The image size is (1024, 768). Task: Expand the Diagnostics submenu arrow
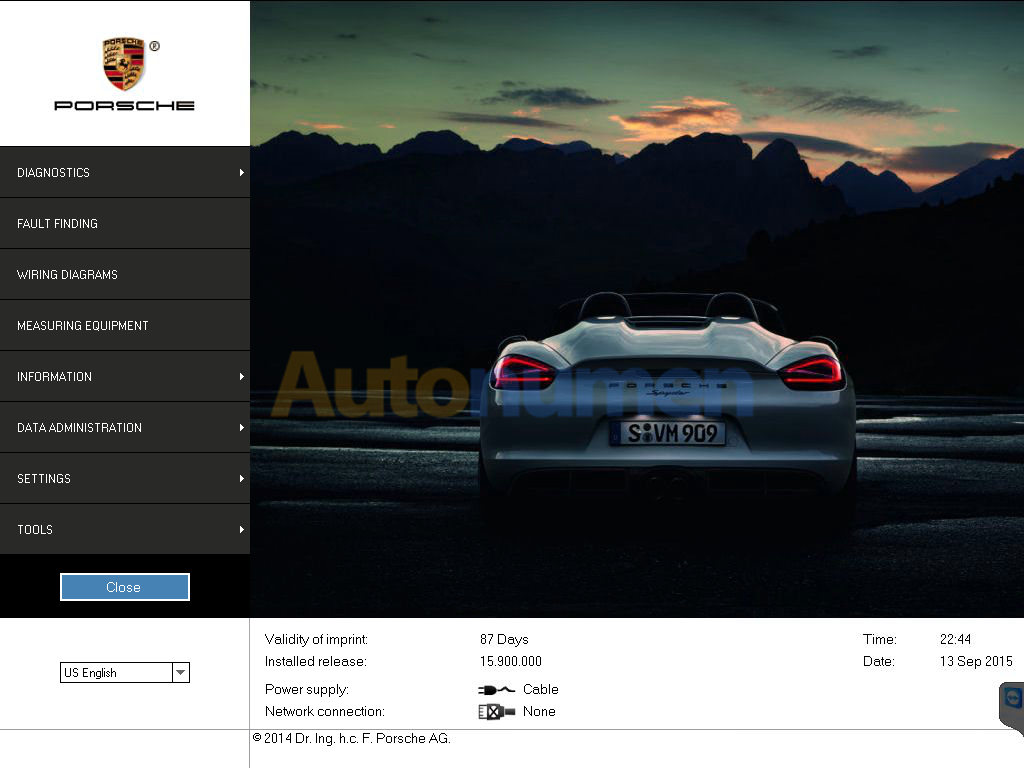[x=241, y=173]
